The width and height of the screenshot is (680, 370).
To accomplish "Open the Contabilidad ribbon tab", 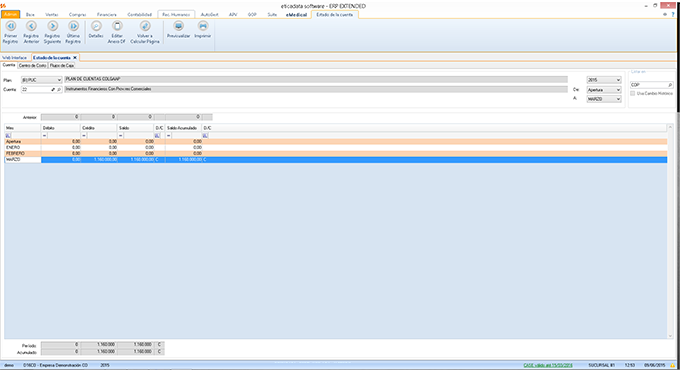I will (x=140, y=15).
